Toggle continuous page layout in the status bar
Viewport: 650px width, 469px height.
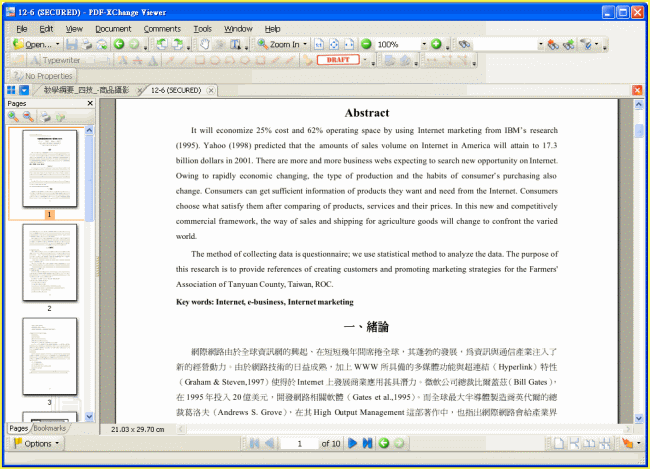click(575, 443)
